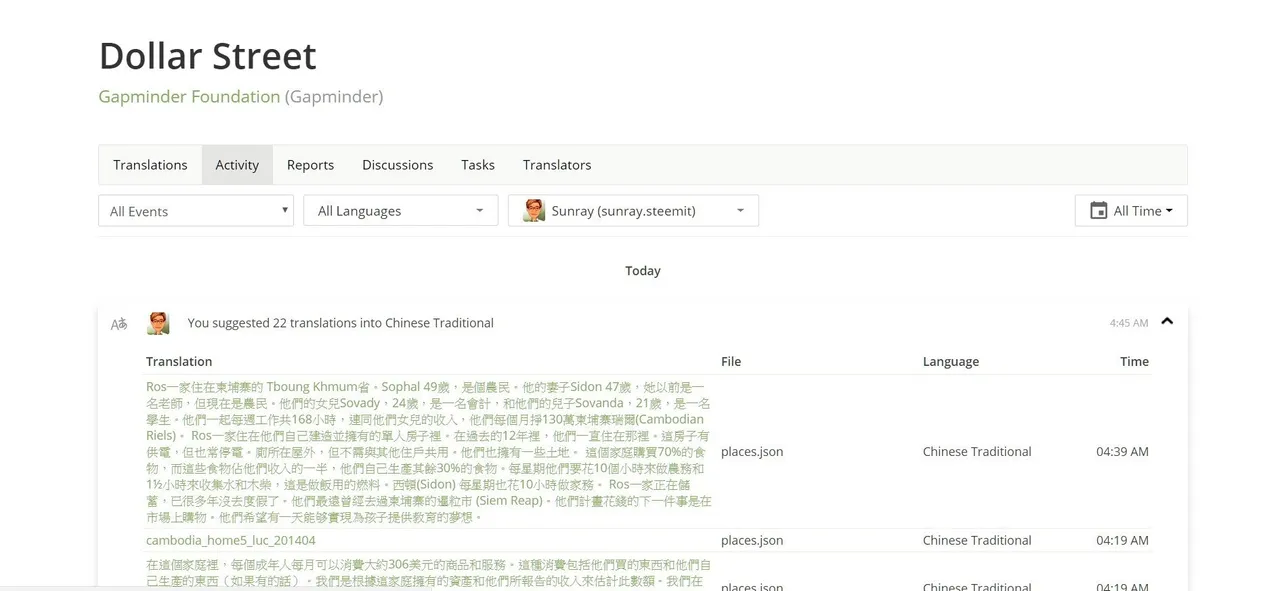Click the translation icon beside the activity entry
The height and width of the screenshot is (591, 1280).
(119, 324)
